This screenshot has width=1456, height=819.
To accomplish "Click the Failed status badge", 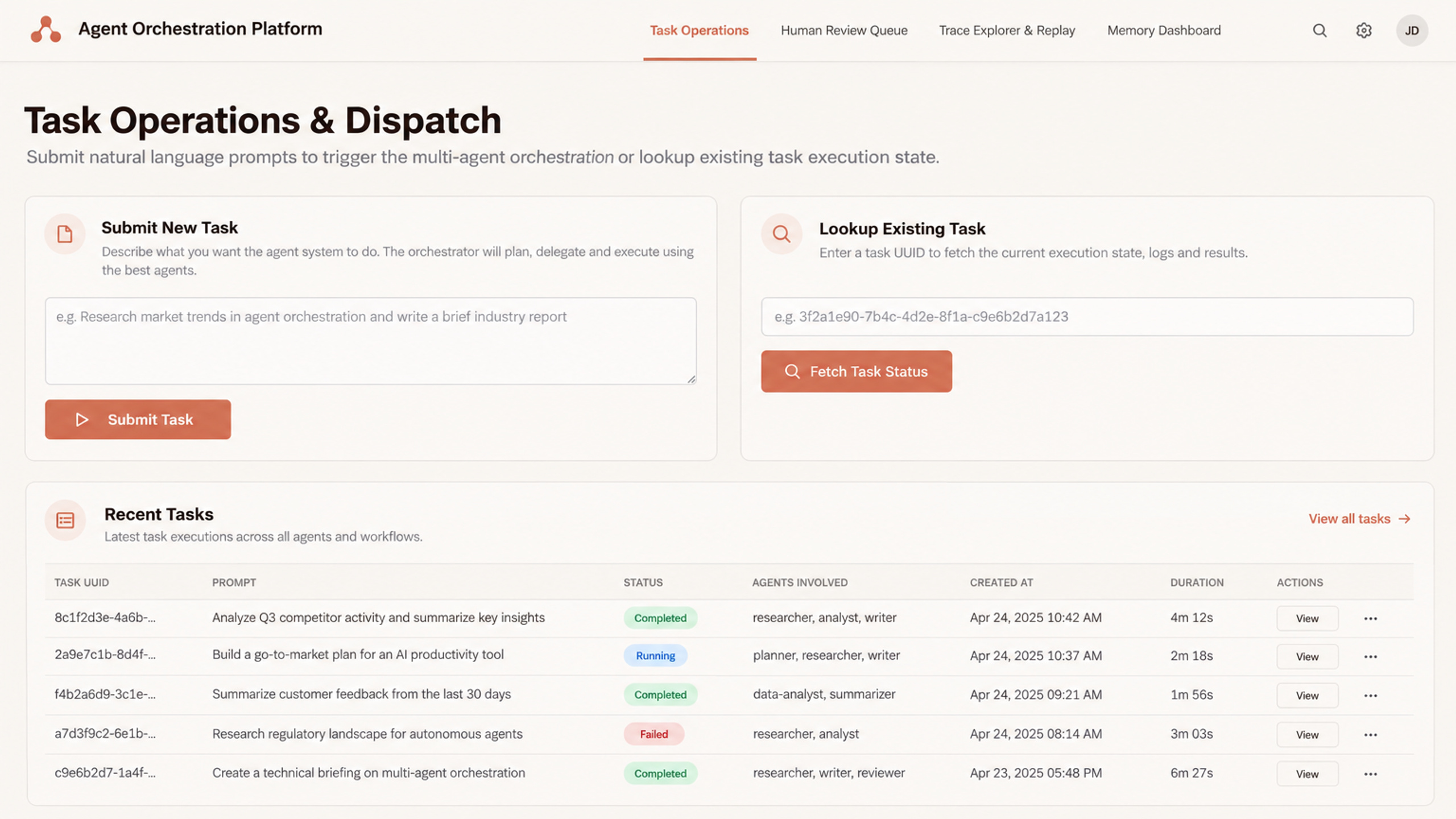I will pyautogui.click(x=654, y=734).
